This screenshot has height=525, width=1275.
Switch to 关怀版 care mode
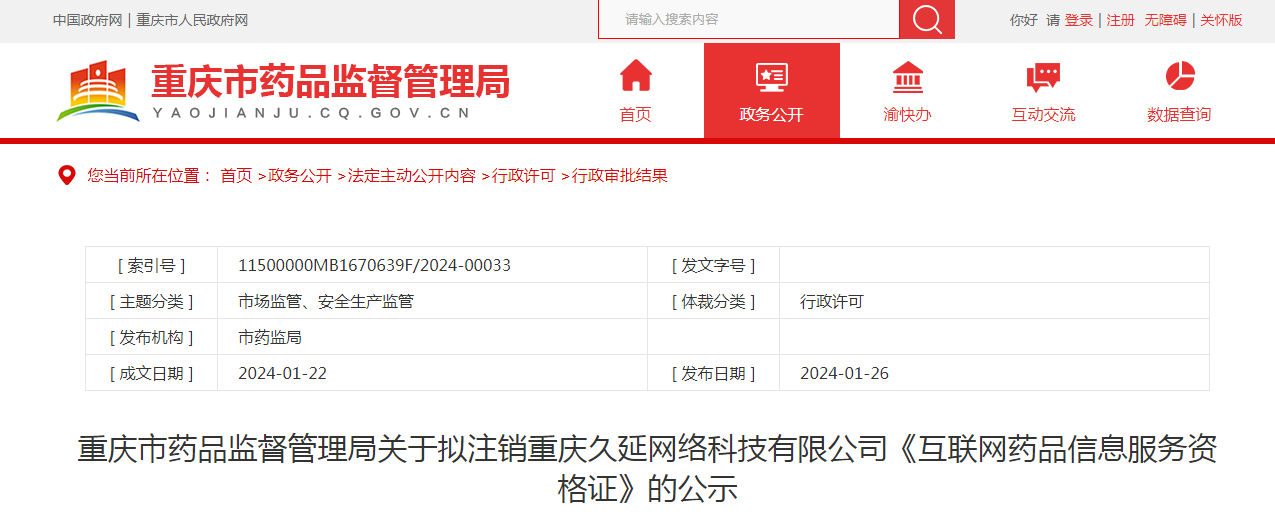coord(1221,20)
